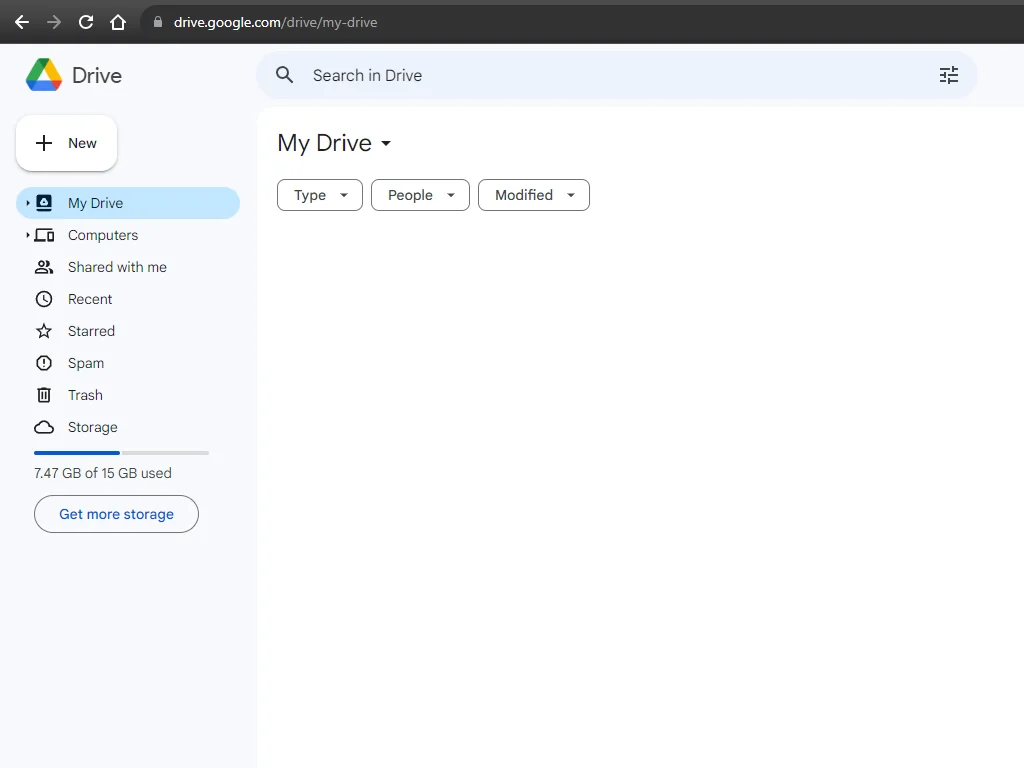Screen dimensions: 1024x768
Task: Open the People filter dropdown
Action: tap(421, 195)
